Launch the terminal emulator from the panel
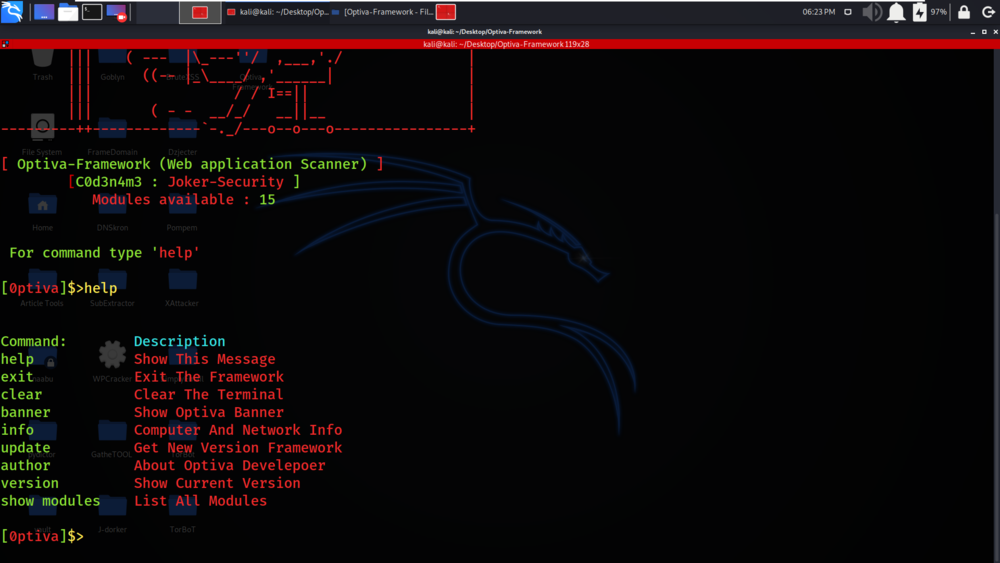The height and width of the screenshot is (563, 1000). click(x=92, y=11)
